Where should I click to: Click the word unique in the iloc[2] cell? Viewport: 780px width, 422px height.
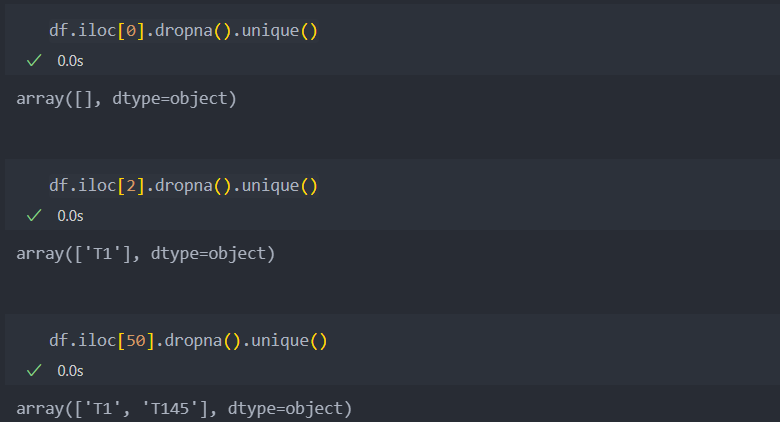click(271, 186)
